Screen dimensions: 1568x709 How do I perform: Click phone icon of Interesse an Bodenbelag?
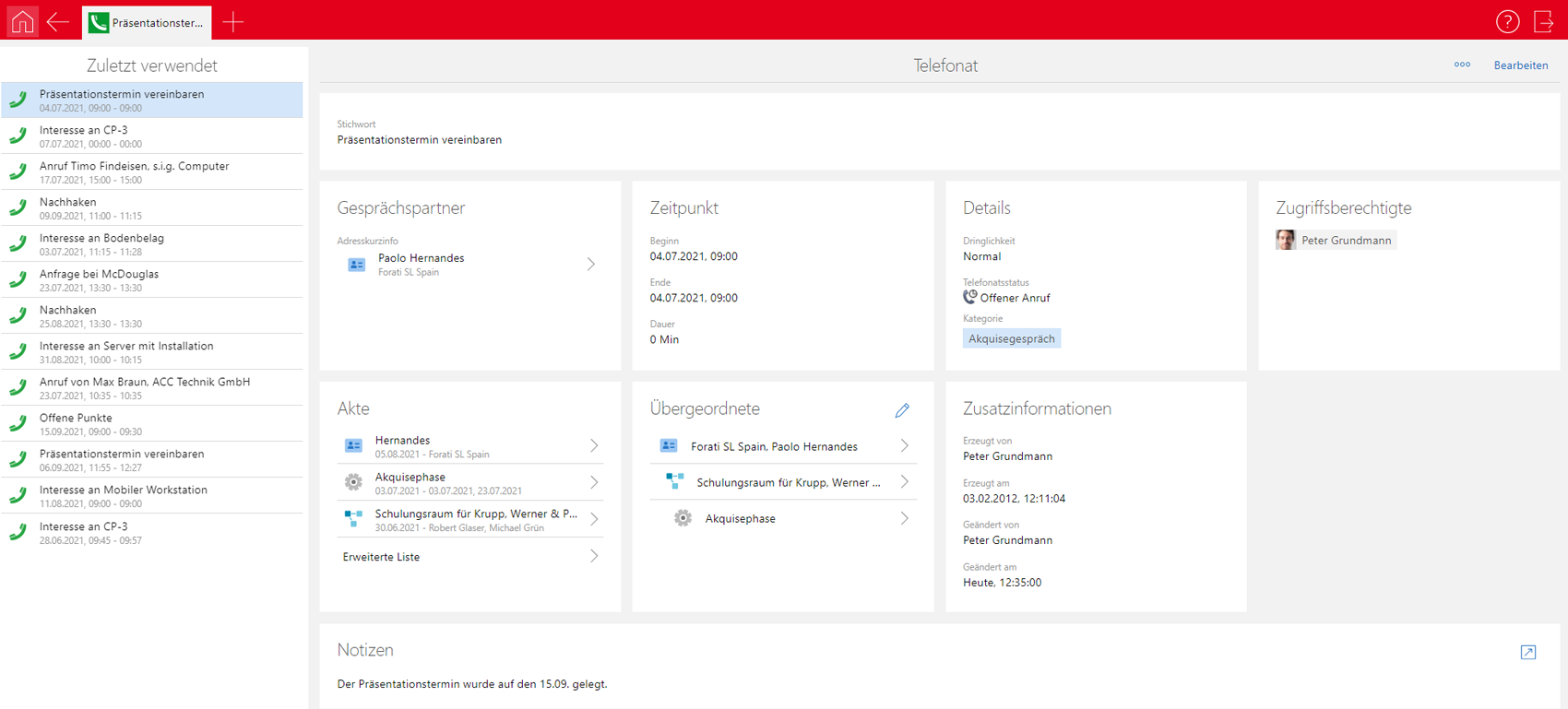18,243
